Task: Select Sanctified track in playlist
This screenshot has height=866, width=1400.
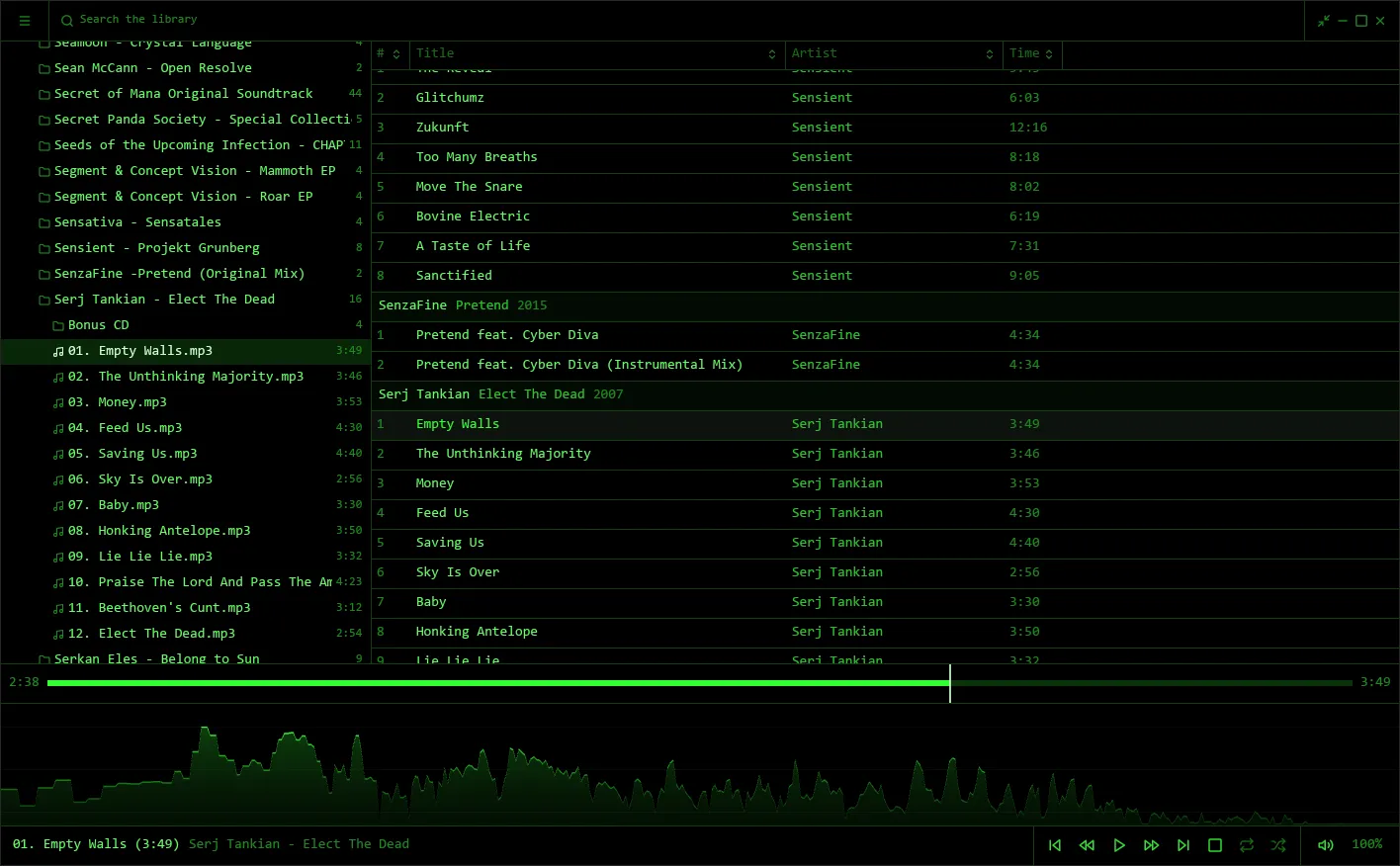Action: [885, 276]
